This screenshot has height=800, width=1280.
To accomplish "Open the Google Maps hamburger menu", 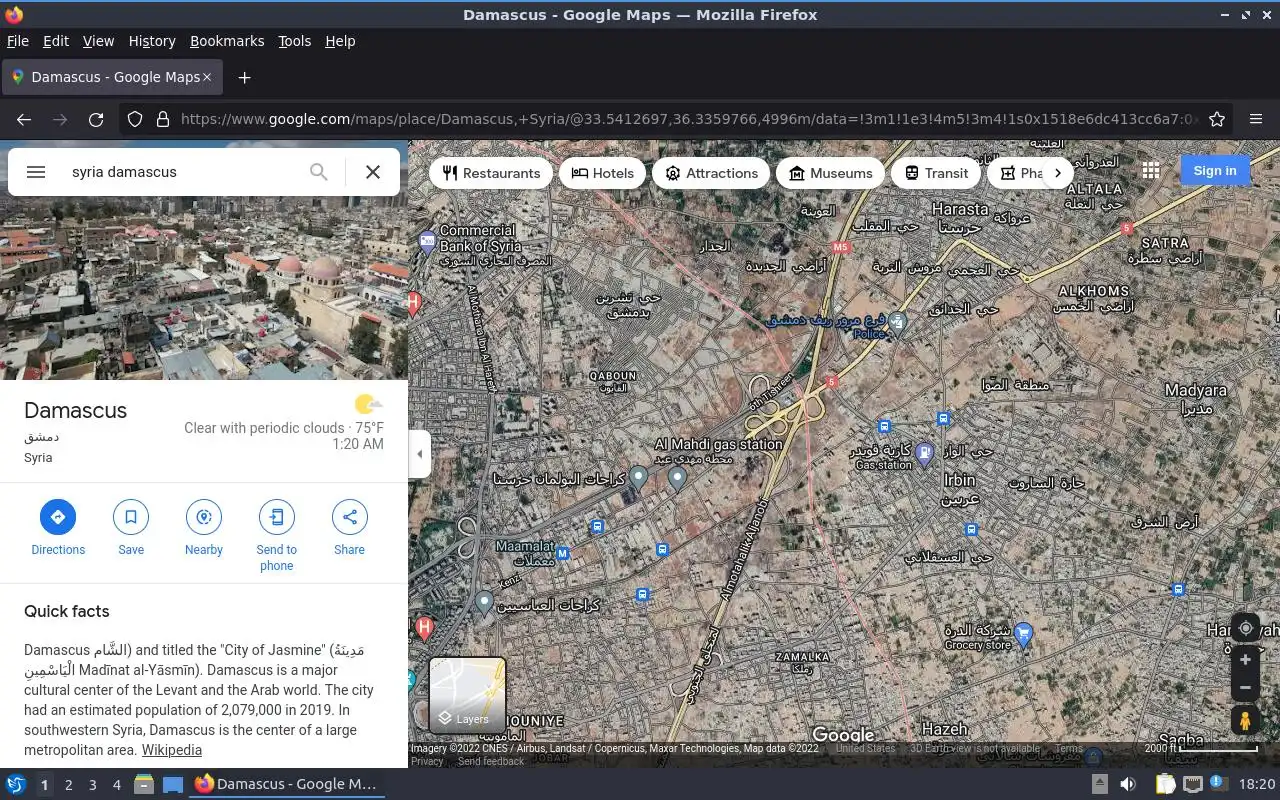I will [x=36, y=172].
